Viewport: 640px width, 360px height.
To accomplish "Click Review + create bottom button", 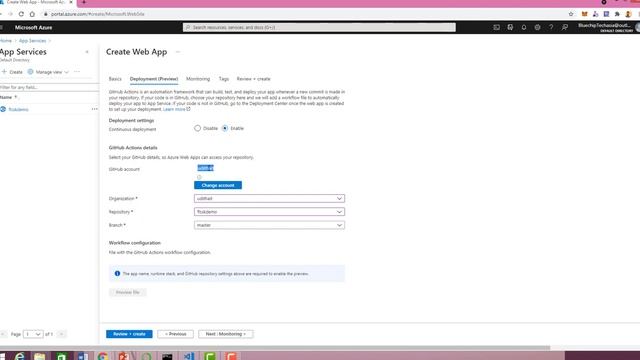I will click(129, 334).
